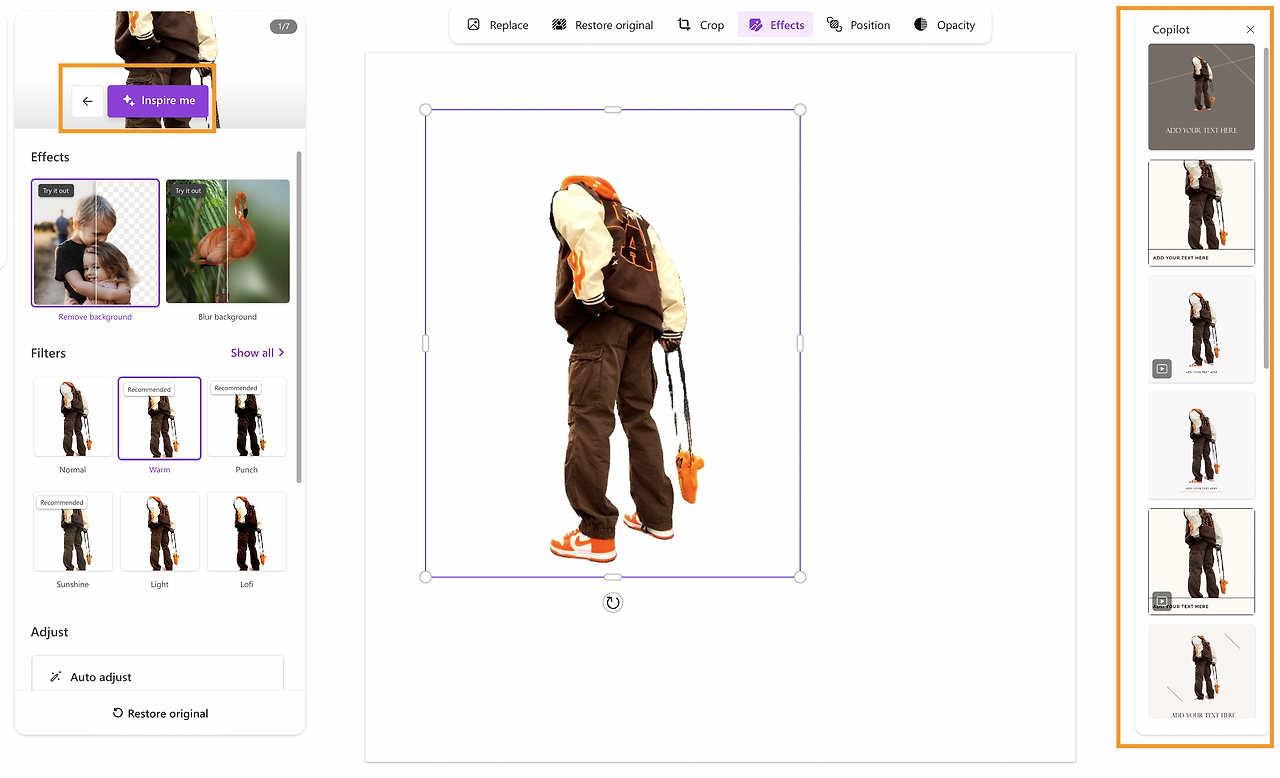
Task: Select the Effects tab in the toolbar
Action: point(776,25)
